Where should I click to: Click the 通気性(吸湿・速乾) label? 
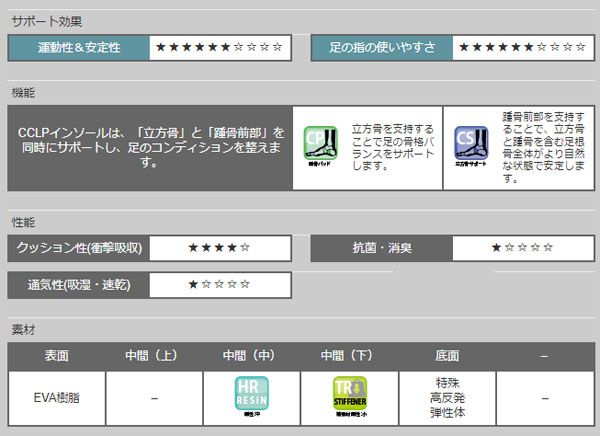point(79,285)
